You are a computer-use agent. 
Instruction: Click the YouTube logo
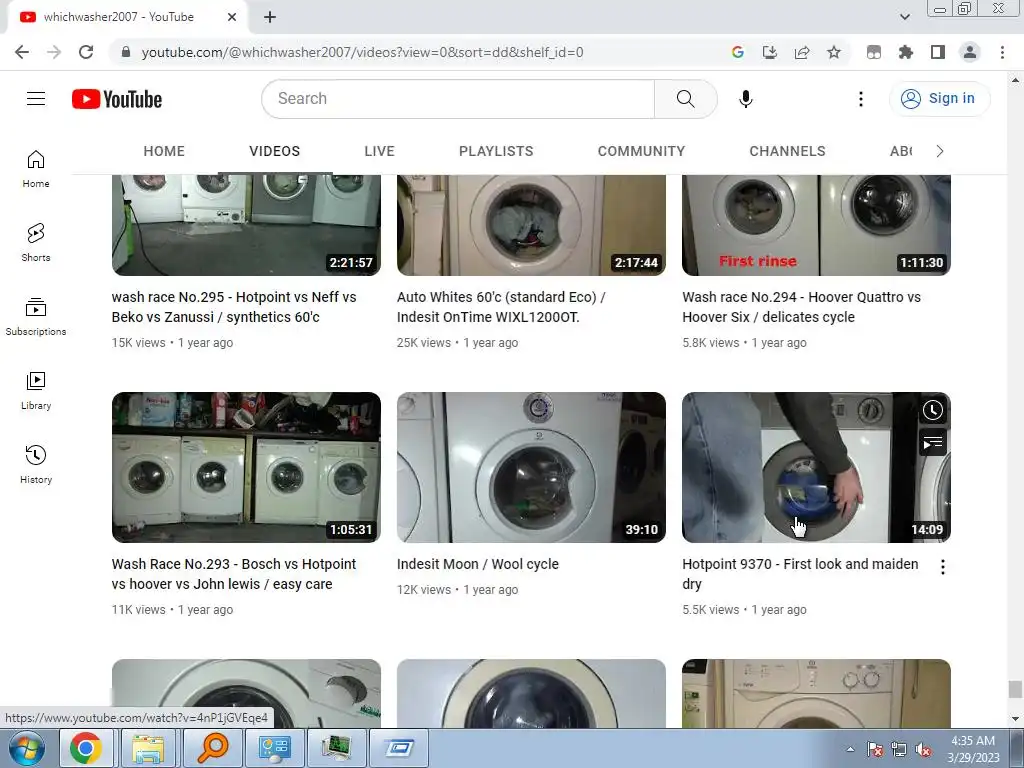pyautogui.click(x=117, y=99)
